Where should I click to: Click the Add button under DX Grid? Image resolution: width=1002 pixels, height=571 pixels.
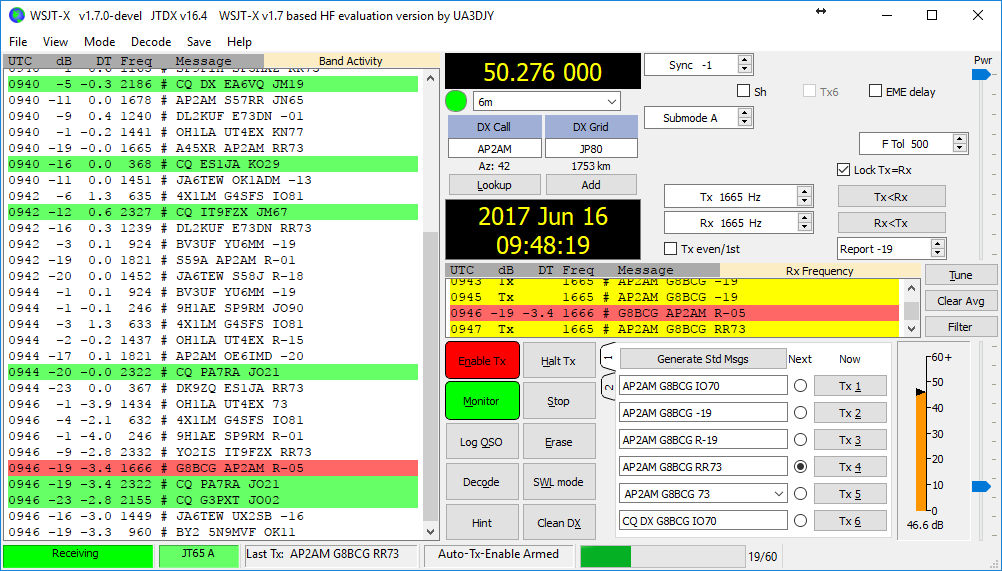pos(591,185)
